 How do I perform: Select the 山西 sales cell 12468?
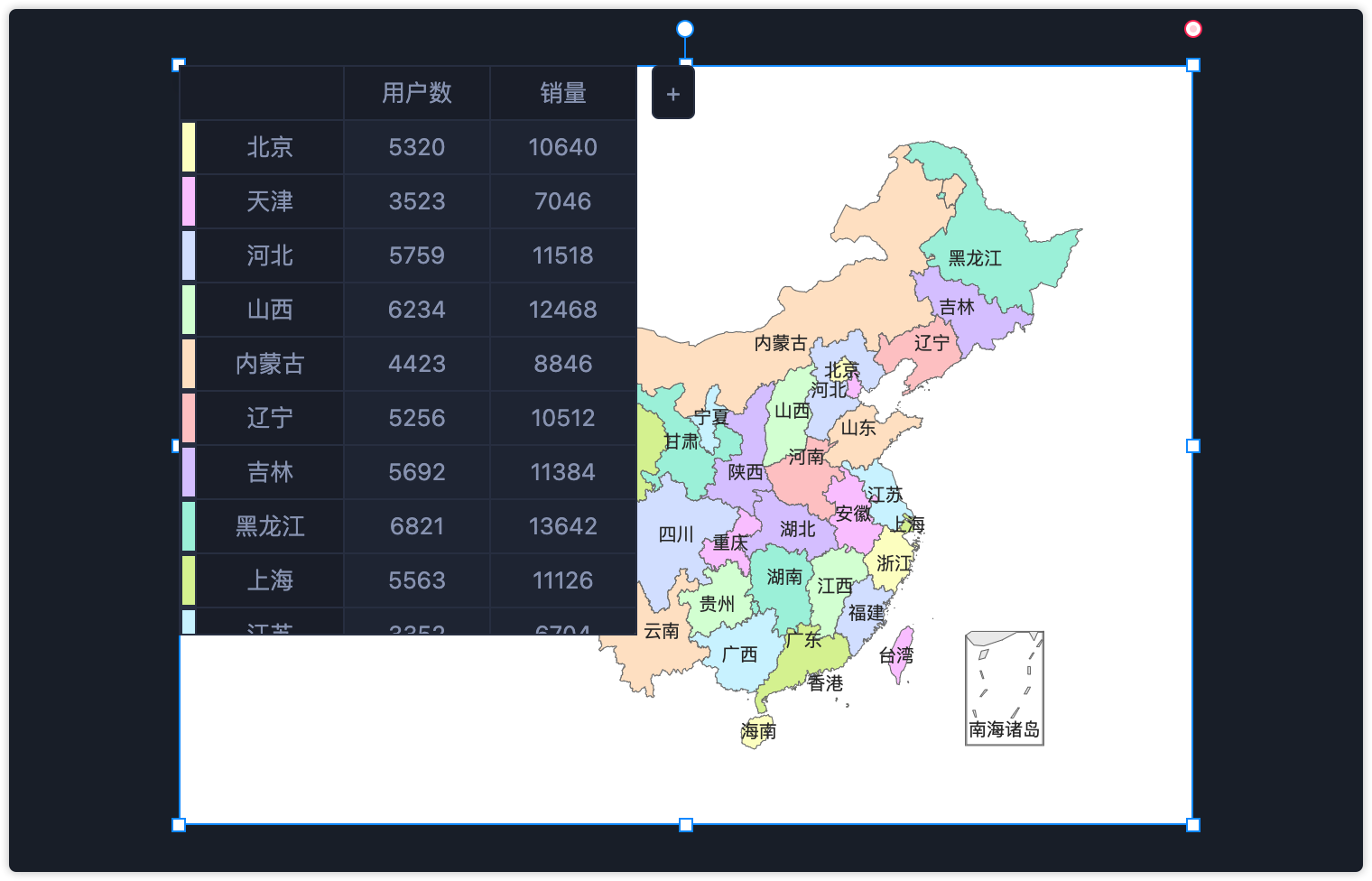point(562,310)
